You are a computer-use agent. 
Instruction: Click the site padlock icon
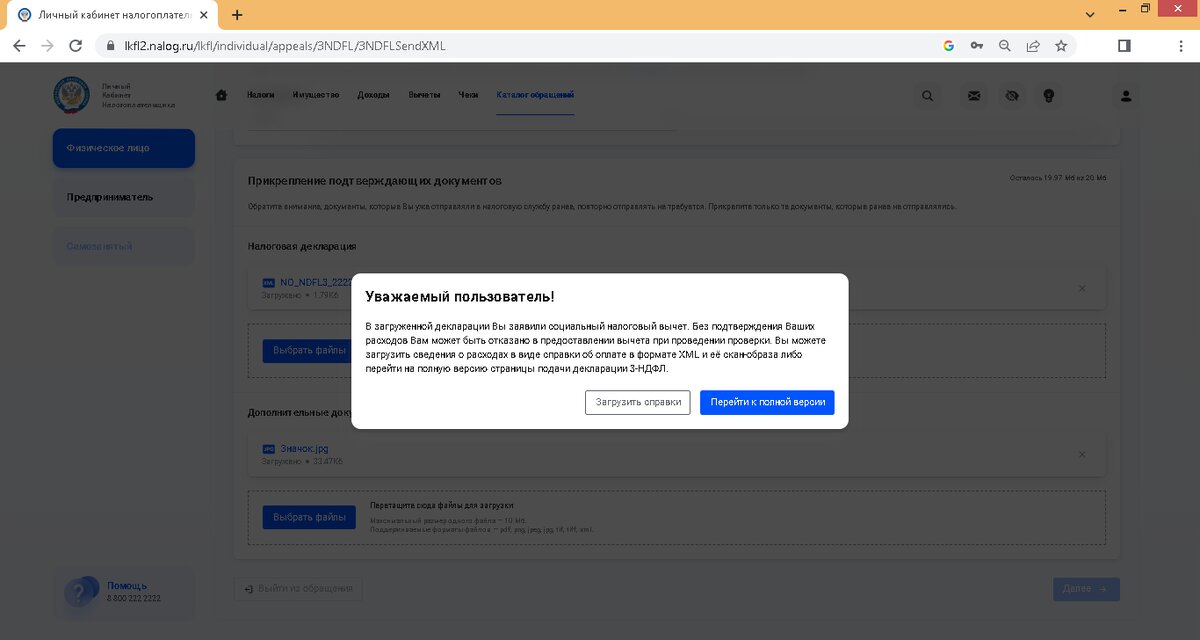point(110,46)
